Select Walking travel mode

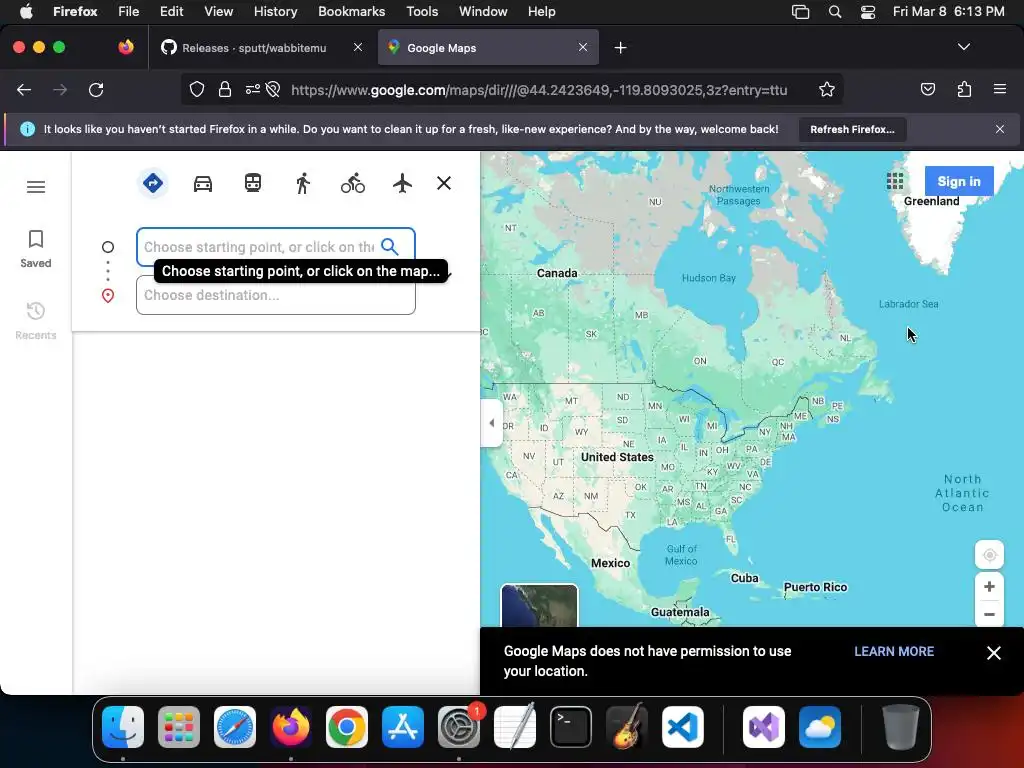point(302,184)
